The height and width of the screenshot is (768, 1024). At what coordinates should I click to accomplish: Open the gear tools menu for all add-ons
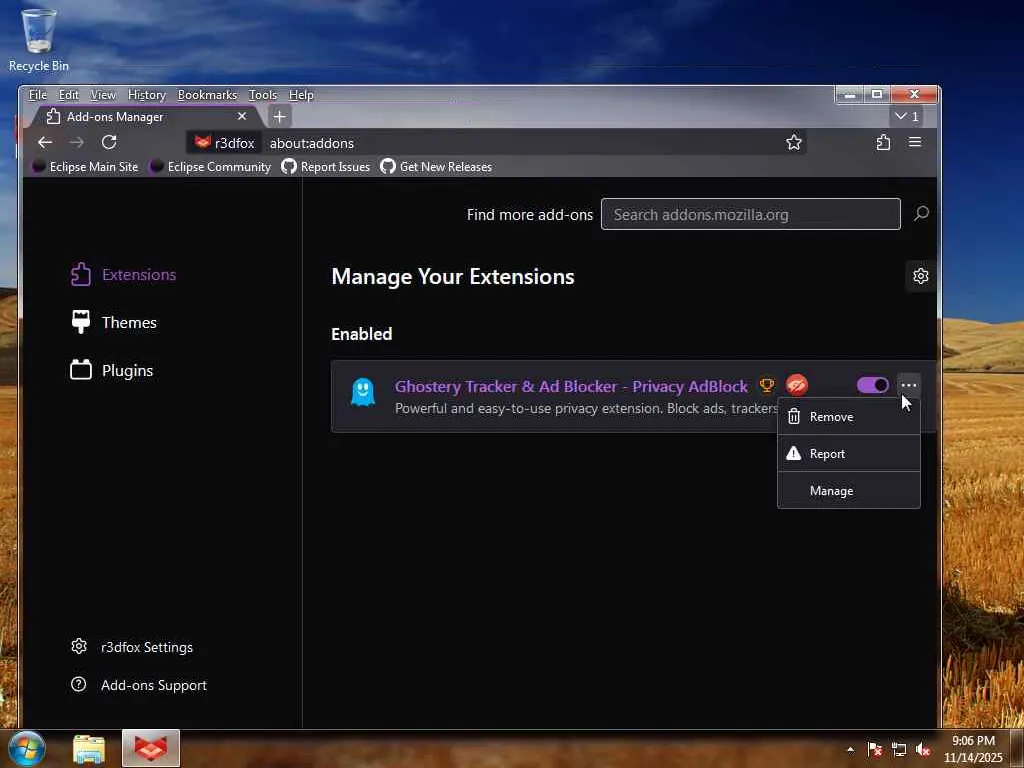(x=920, y=276)
